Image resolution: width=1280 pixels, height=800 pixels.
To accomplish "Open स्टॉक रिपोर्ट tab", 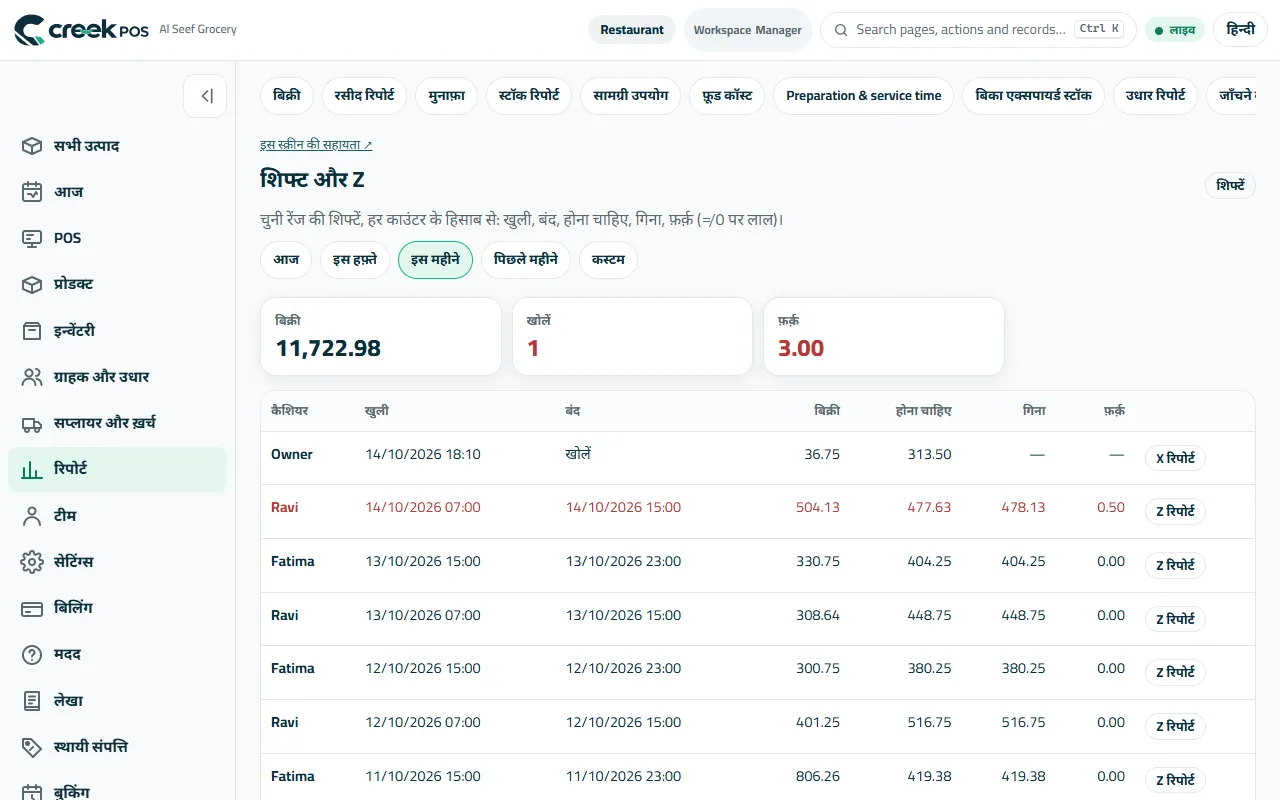I will (529, 96).
